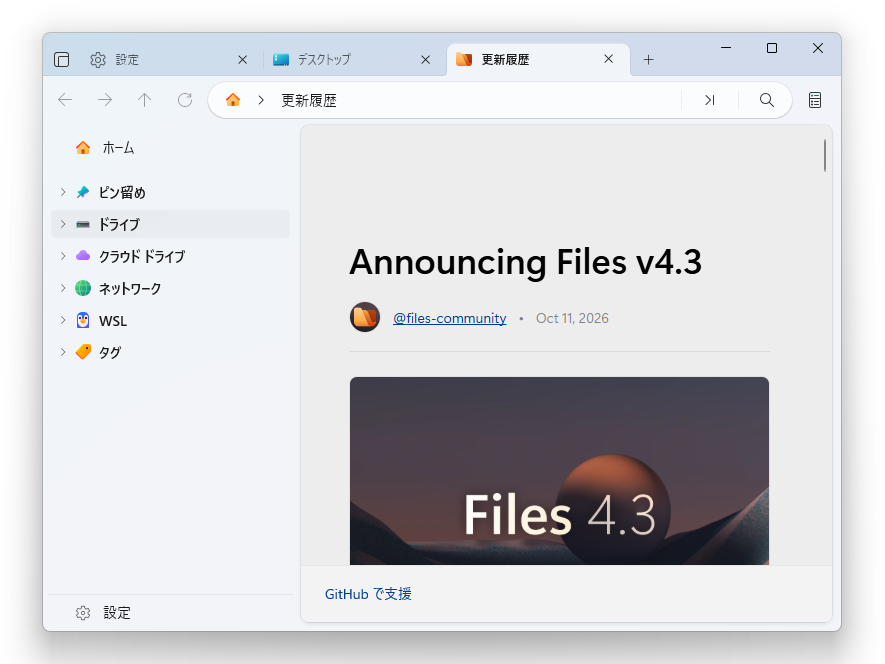
Task: Click the files-community avatar image
Action: (x=365, y=317)
